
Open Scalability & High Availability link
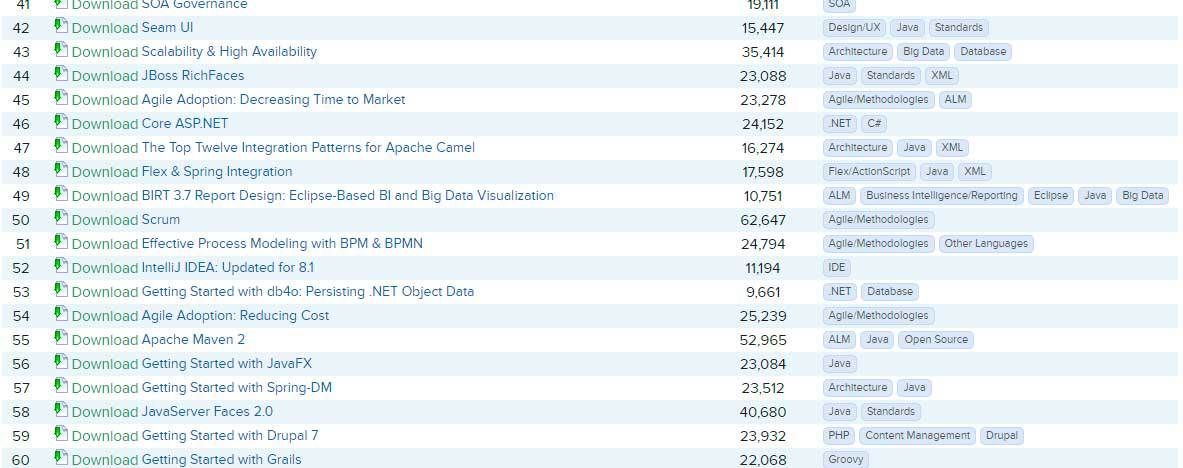[229, 52]
